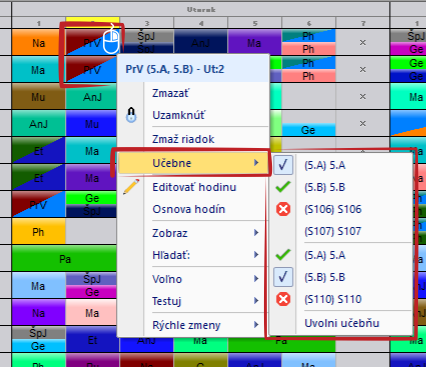Click the red X icon next to S110
426x367 pixels.
click(x=283, y=299)
